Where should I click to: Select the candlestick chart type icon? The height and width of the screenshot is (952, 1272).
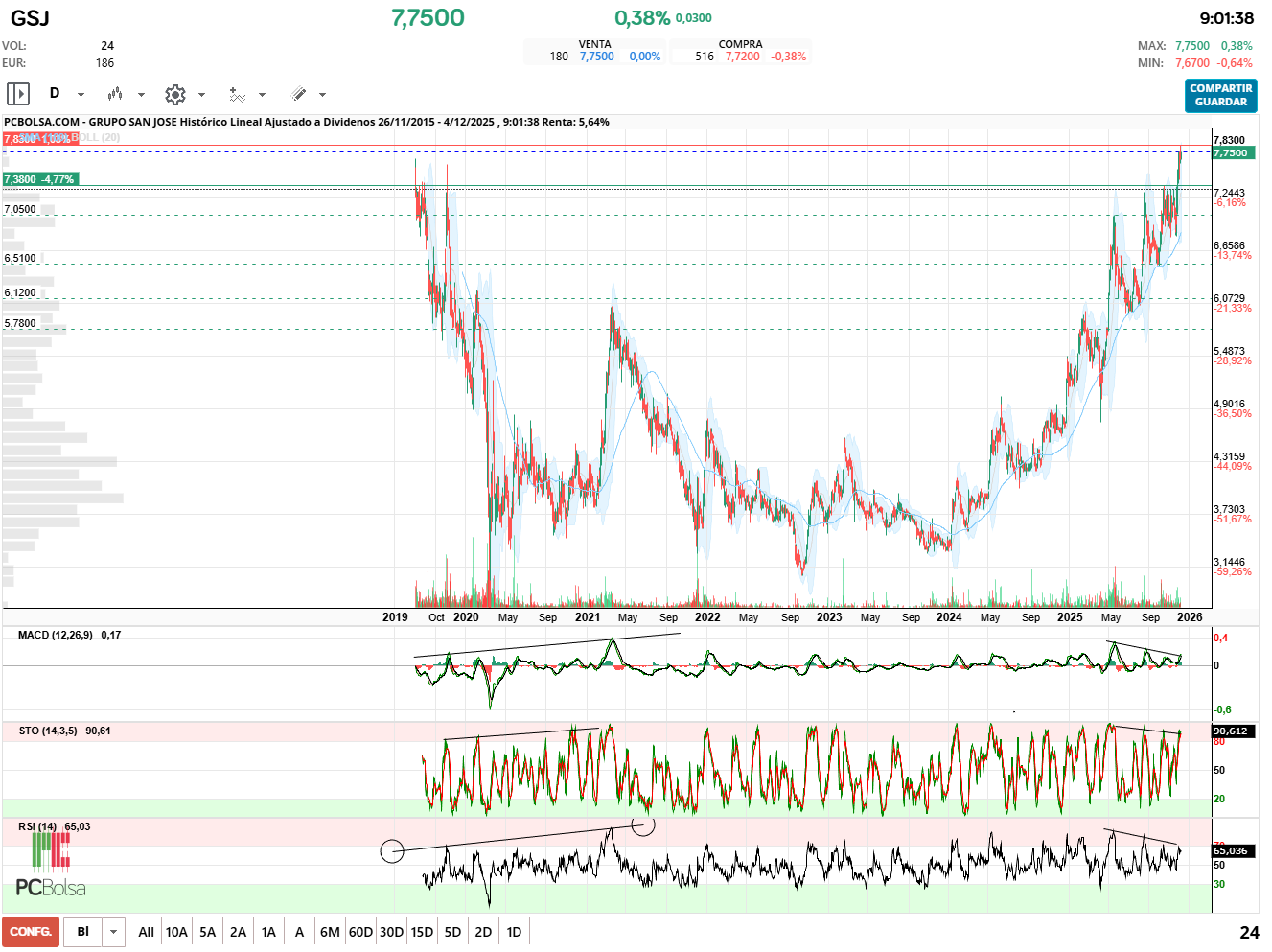[115, 94]
